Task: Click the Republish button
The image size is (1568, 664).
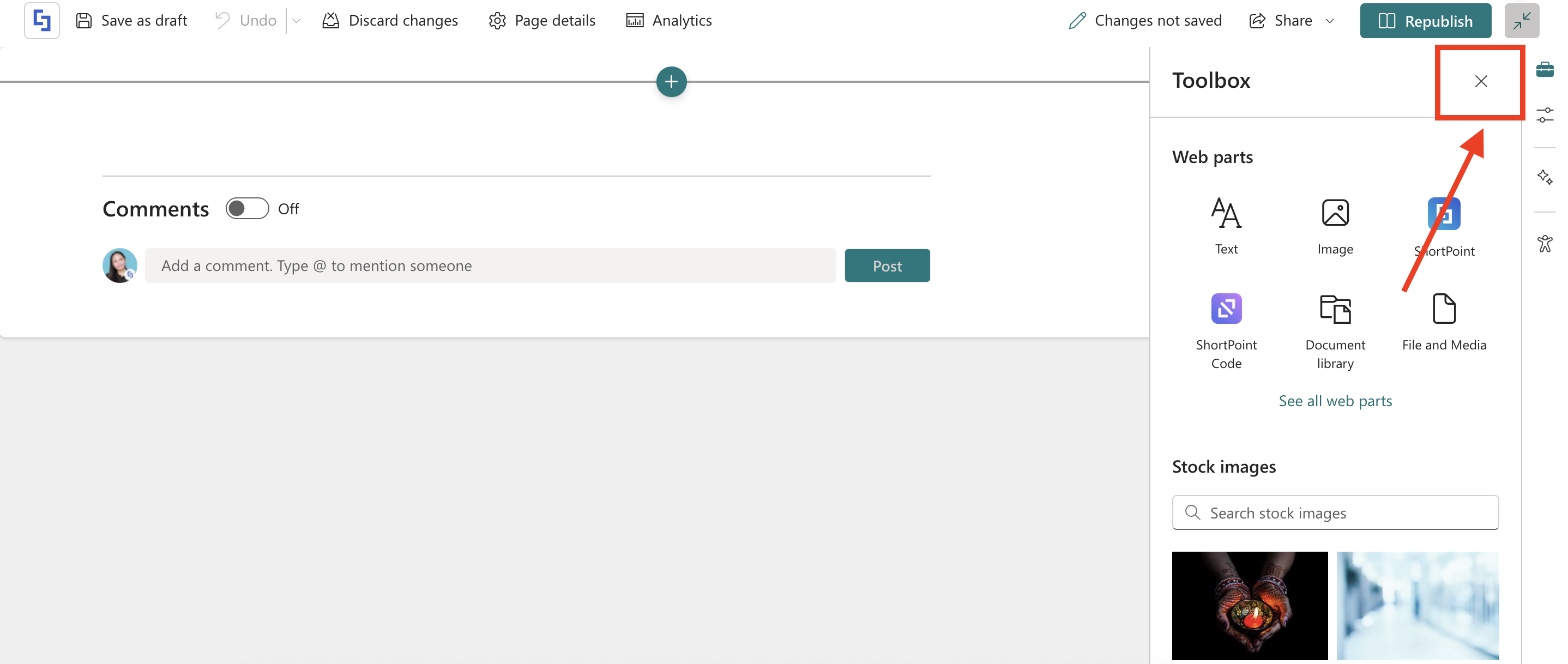Action: pyautogui.click(x=1425, y=21)
